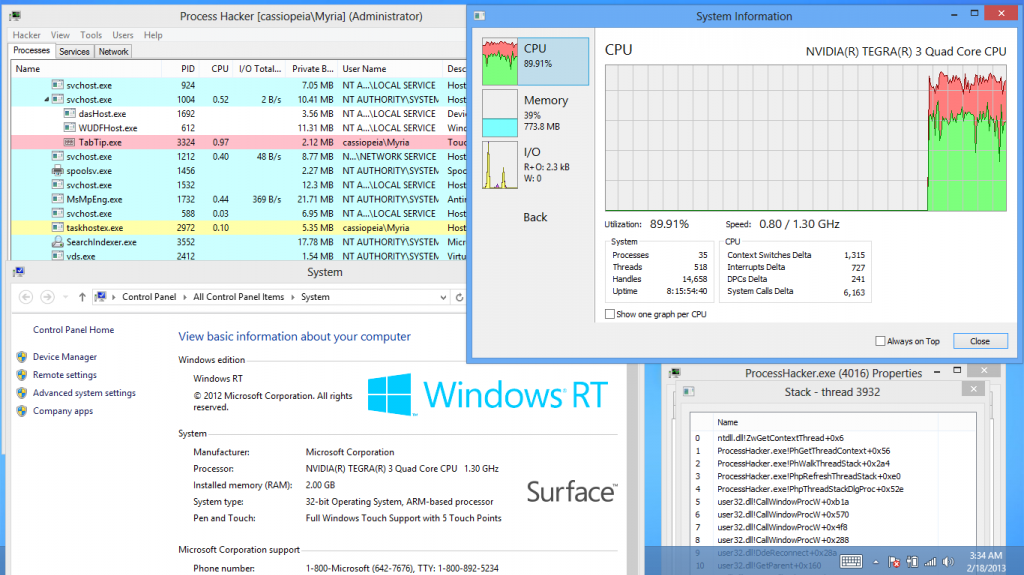Open the Users menu
Screen dimensions: 1024x575
(x=123, y=35)
